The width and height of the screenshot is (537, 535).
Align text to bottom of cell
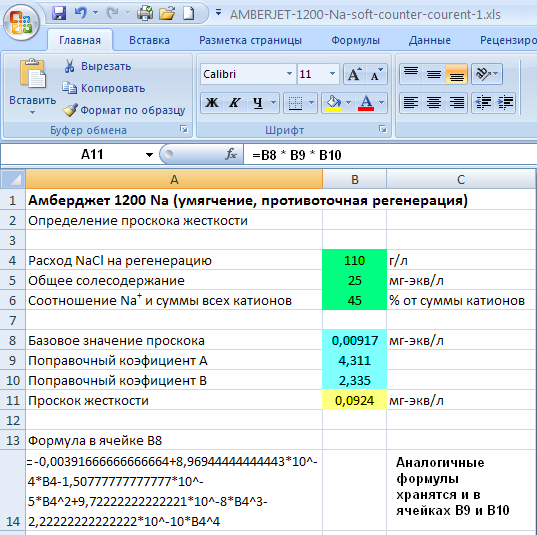click(457, 74)
